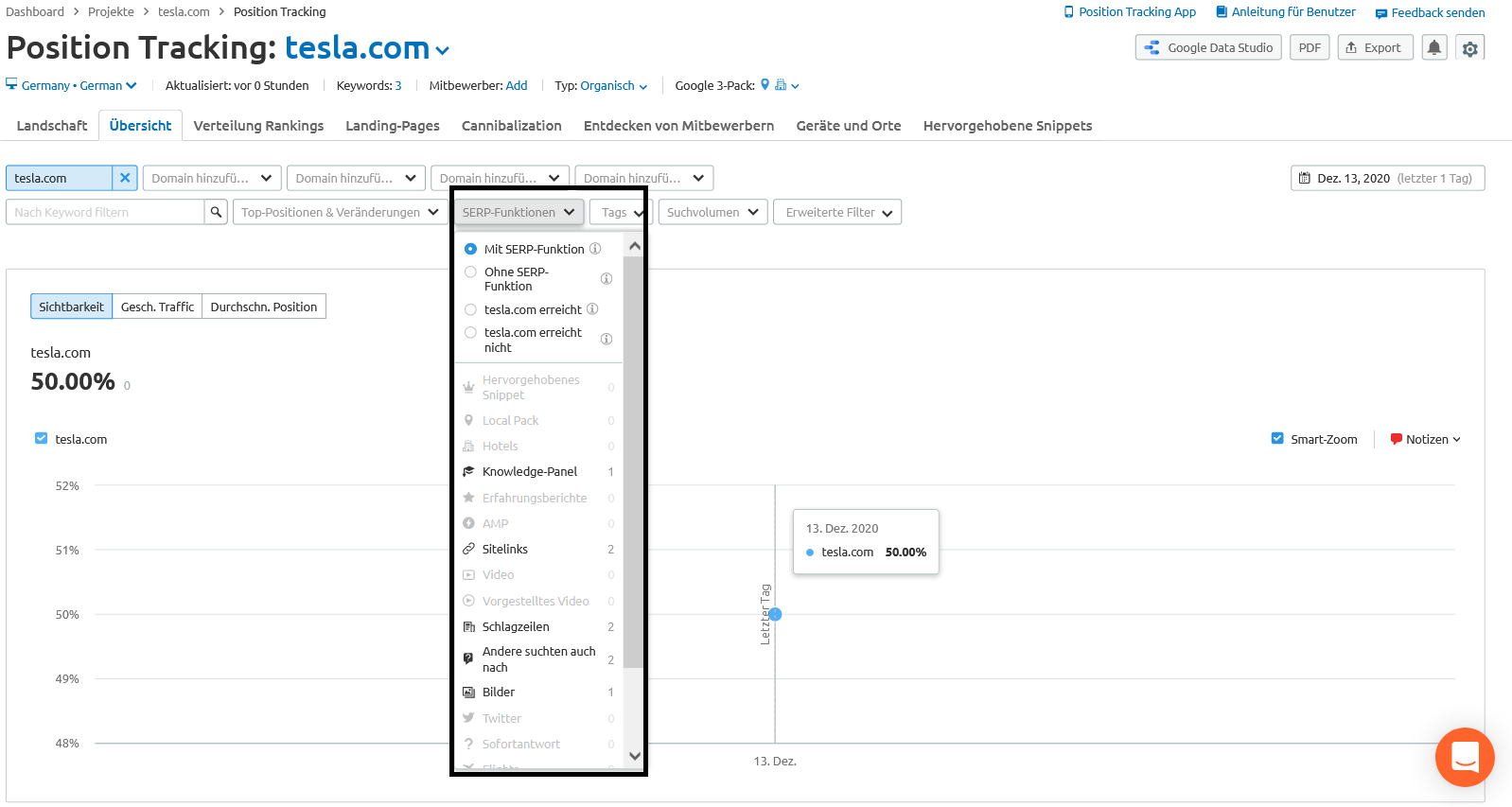Switch to Landing-Pages tab
This screenshot has width=1512, height=807.
pyautogui.click(x=393, y=125)
